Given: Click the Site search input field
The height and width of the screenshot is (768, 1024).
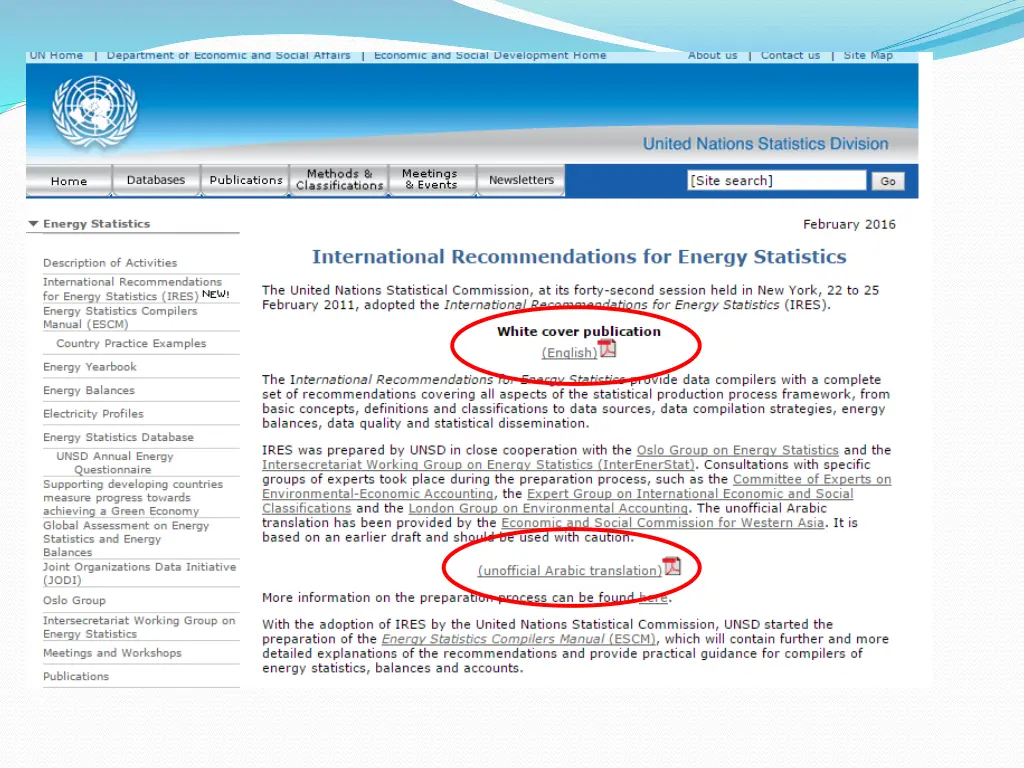Looking at the screenshot, I should pos(776,180).
